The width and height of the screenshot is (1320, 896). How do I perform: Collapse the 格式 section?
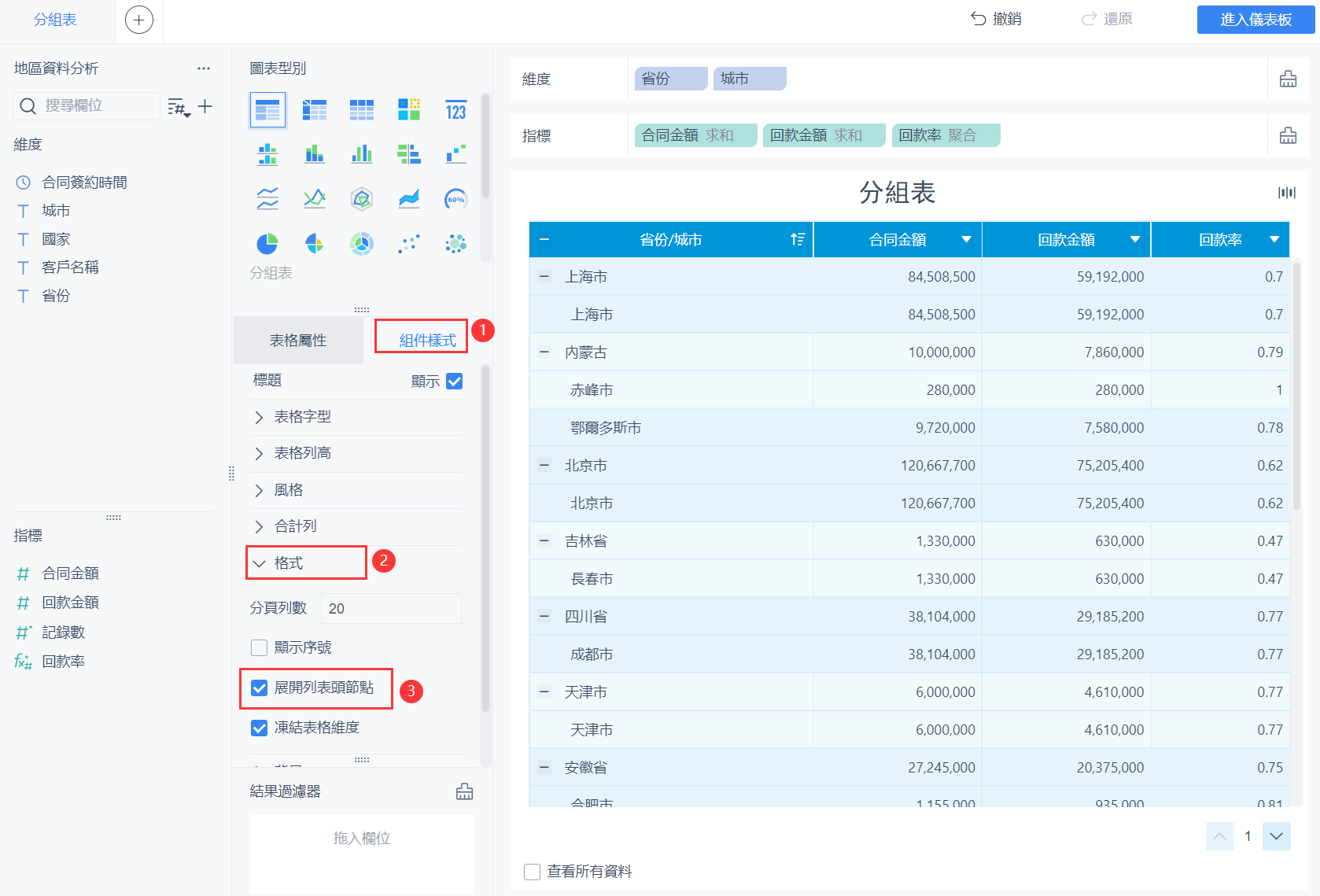[x=259, y=563]
